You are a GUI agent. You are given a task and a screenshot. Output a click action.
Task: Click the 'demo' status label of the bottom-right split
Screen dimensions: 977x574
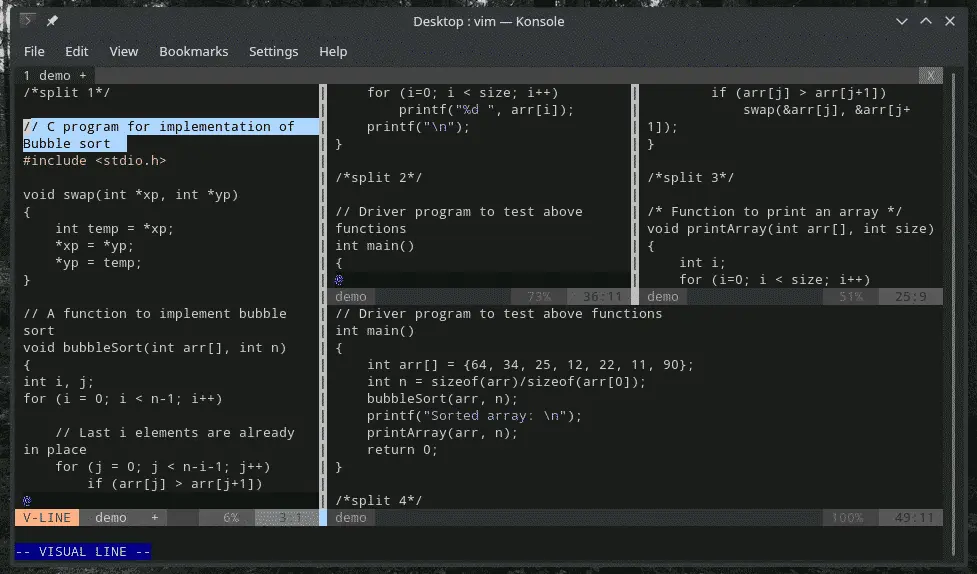click(x=351, y=518)
